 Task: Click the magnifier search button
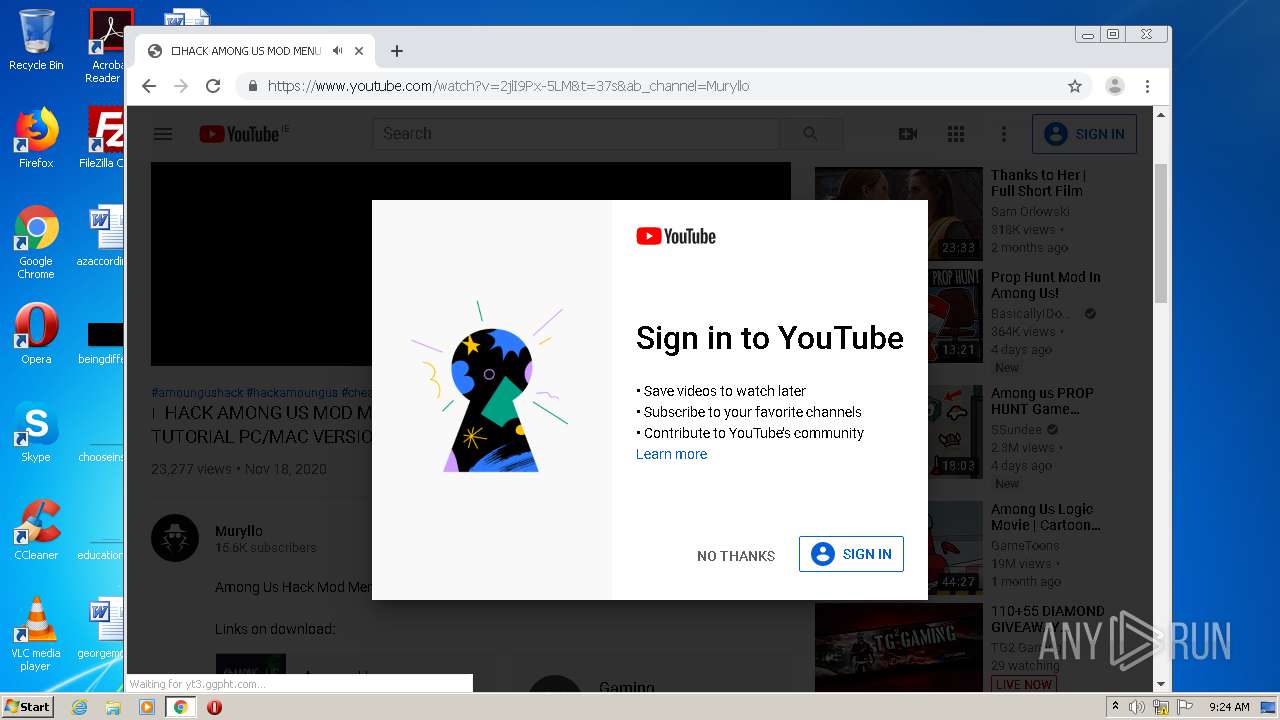810,134
